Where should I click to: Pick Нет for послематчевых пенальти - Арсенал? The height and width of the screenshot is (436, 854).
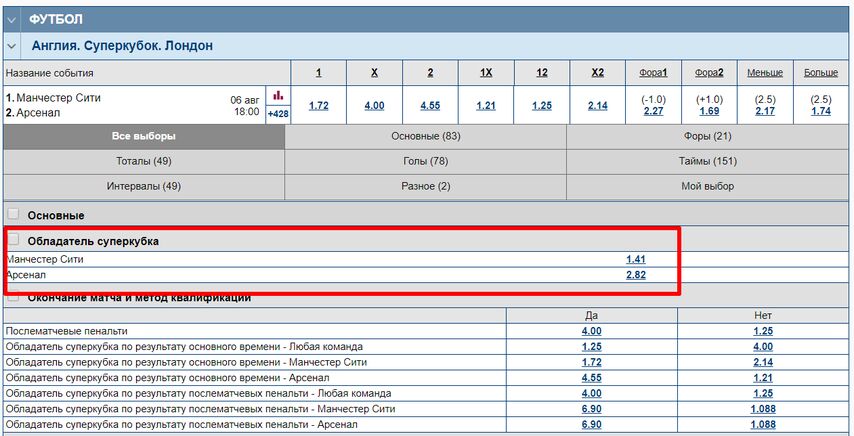(763, 425)
